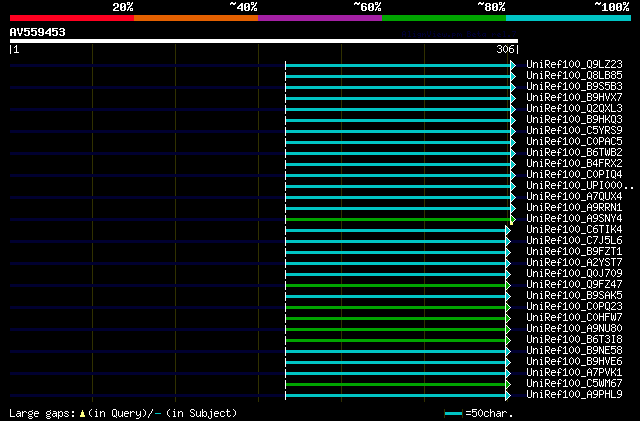Select the truncated UniRef100_UPI000.. subject name
This screenshot has width=640, height=421.
pos(580,186)
